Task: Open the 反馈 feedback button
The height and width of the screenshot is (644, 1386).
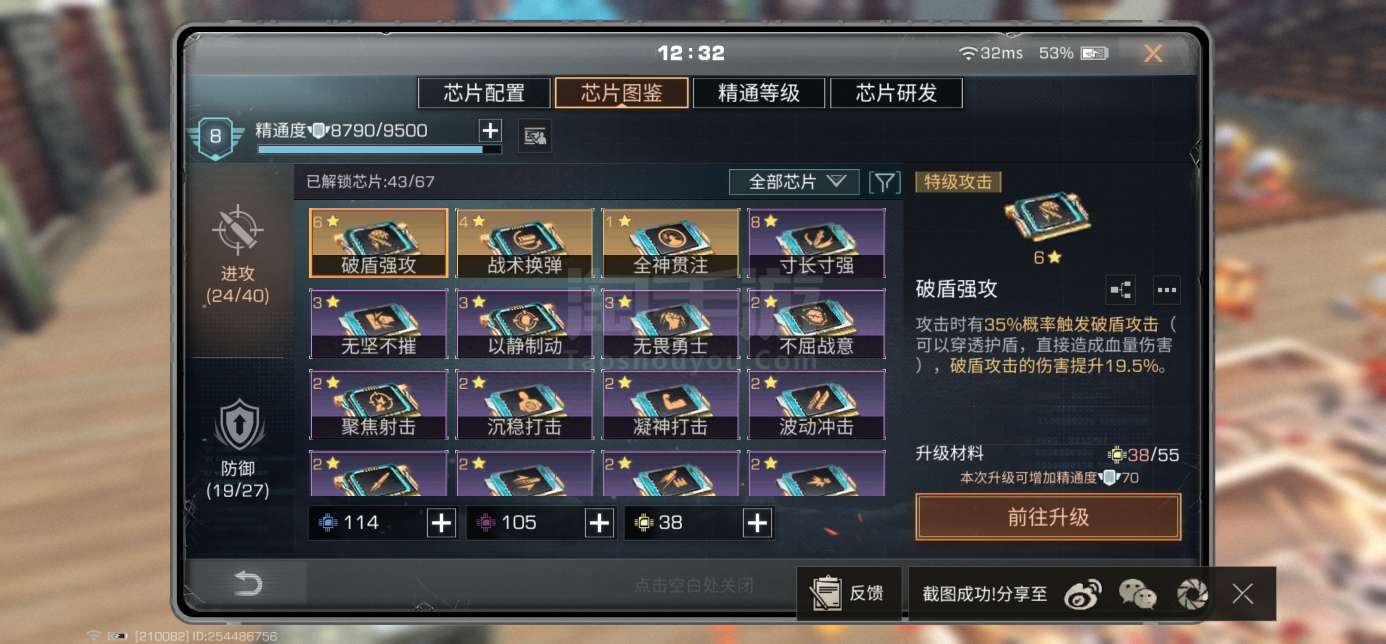Action: pos(849,594)
